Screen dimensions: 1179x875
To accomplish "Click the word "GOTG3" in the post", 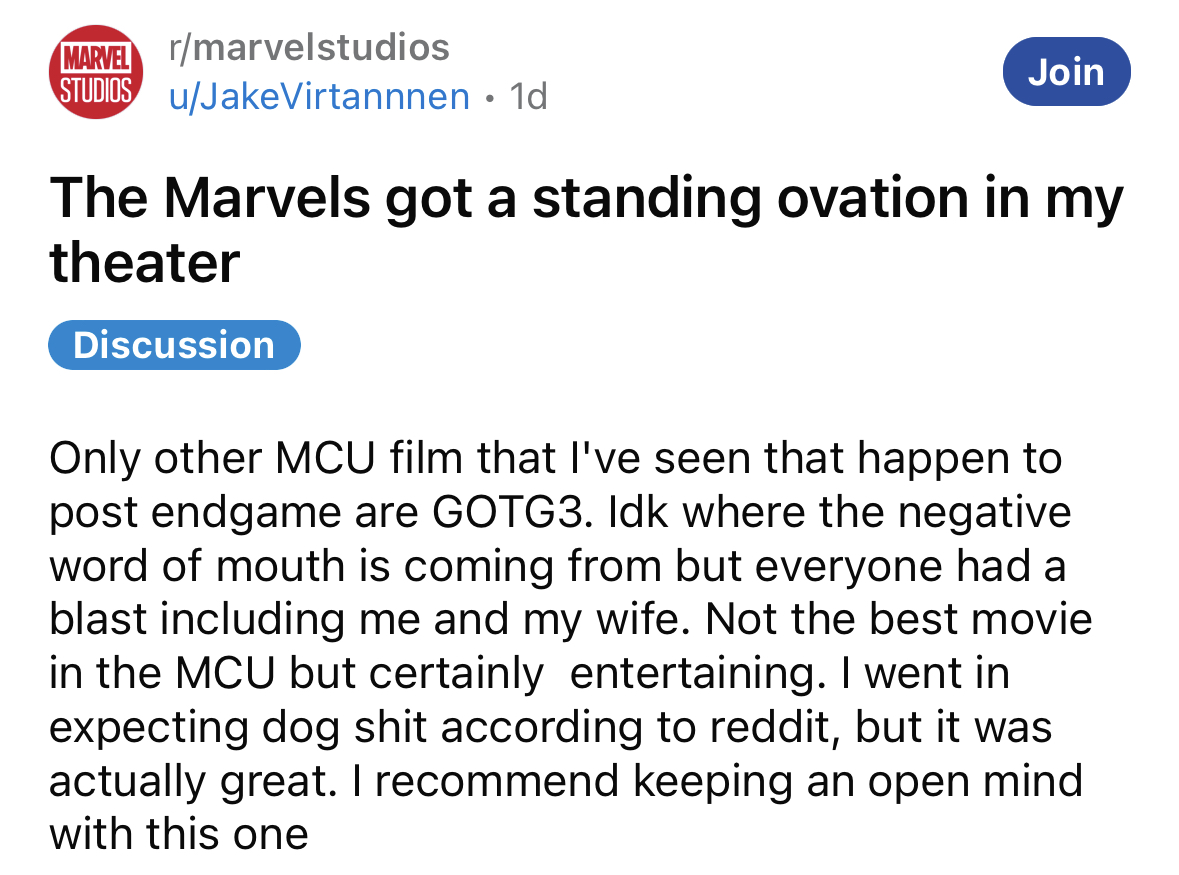I will tap(515, 513).
